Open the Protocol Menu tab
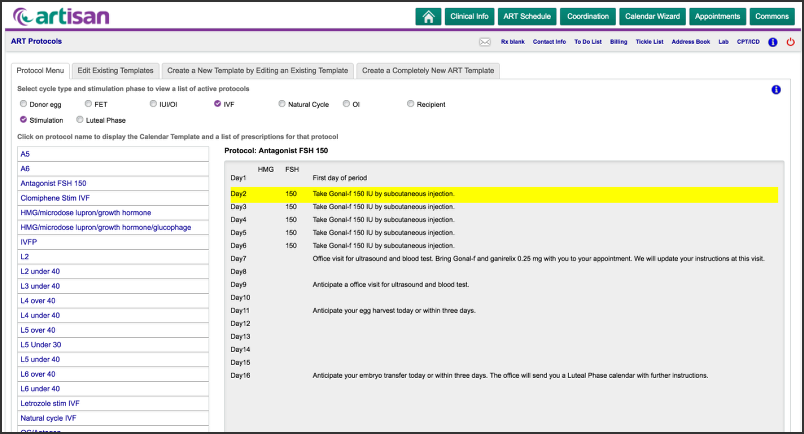 (x=40, y=70)
